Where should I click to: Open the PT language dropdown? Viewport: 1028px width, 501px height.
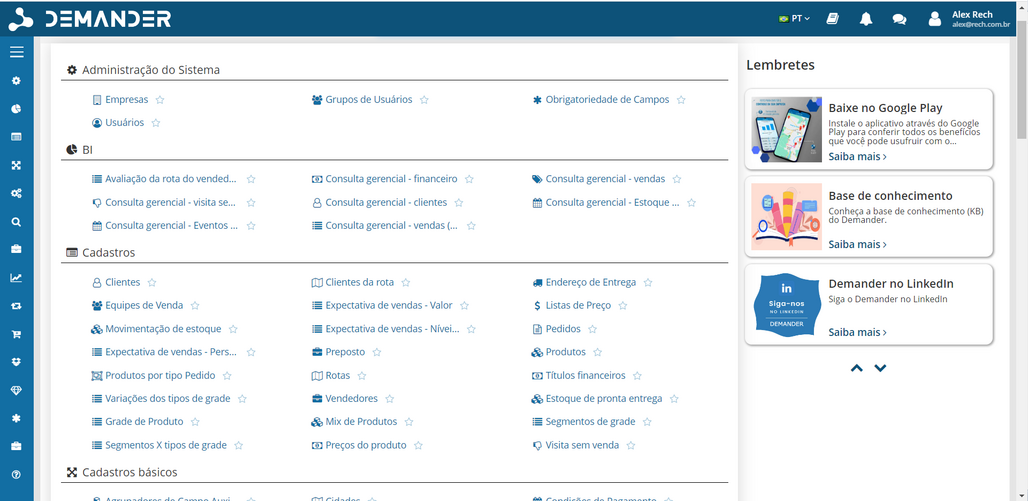[x=794, y=19]
